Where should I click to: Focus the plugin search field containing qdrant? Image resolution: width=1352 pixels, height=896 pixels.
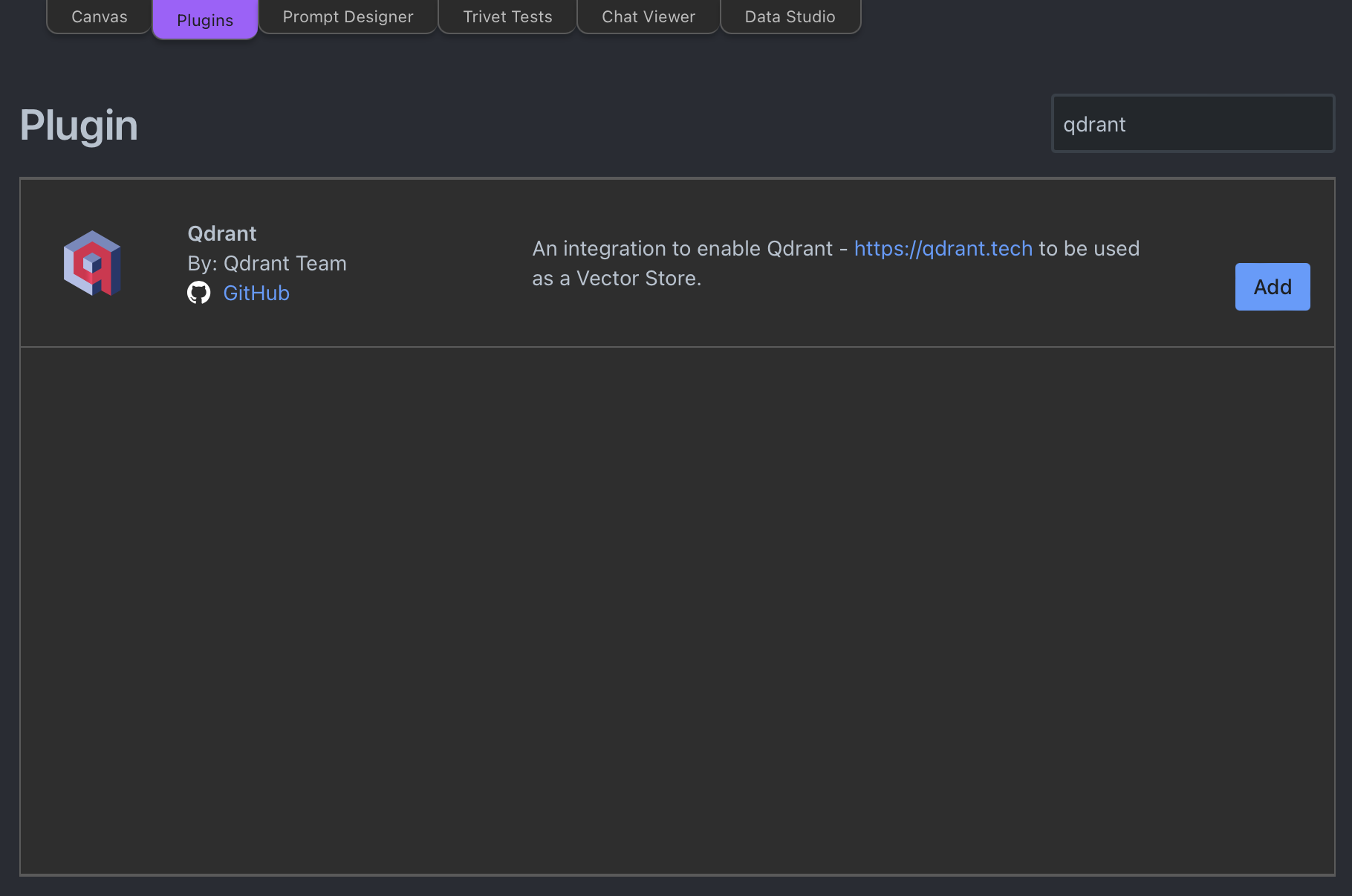tap(1193, 123)
